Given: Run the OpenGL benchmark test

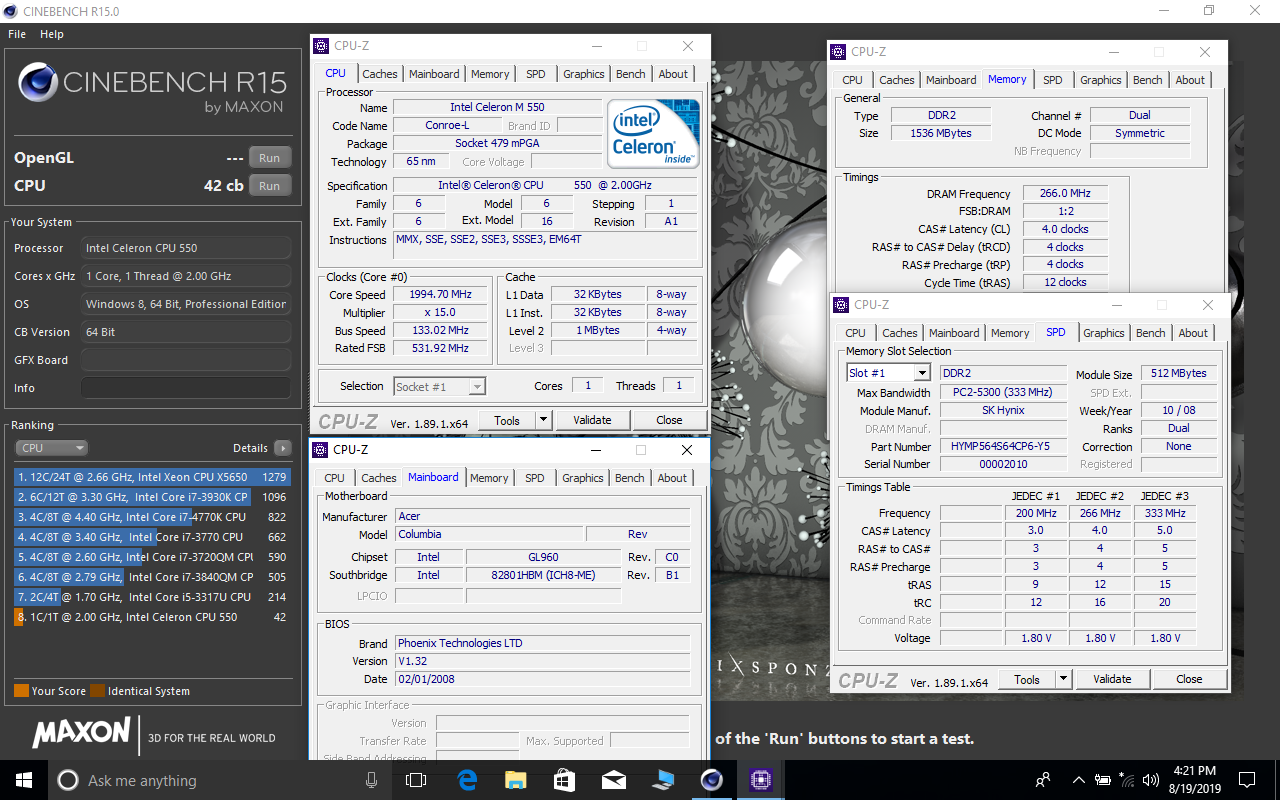Looking at the screenshot, I should [270, 158].
